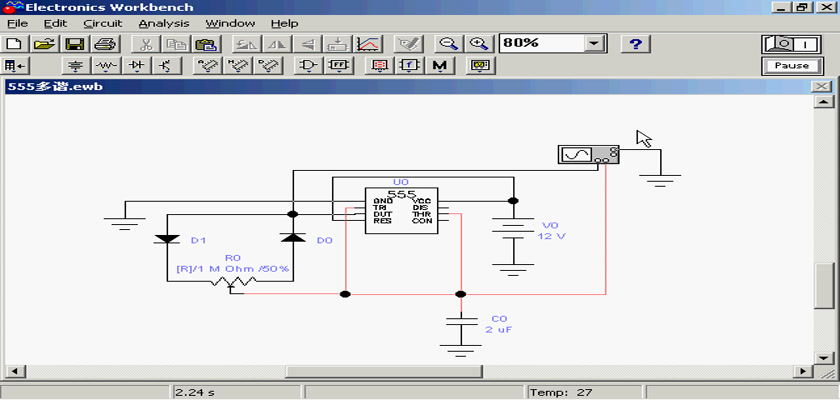The height and width of the screenshot is (400, 840).
Task: Select the D0 diode symbol
Action: click(293, 238)
